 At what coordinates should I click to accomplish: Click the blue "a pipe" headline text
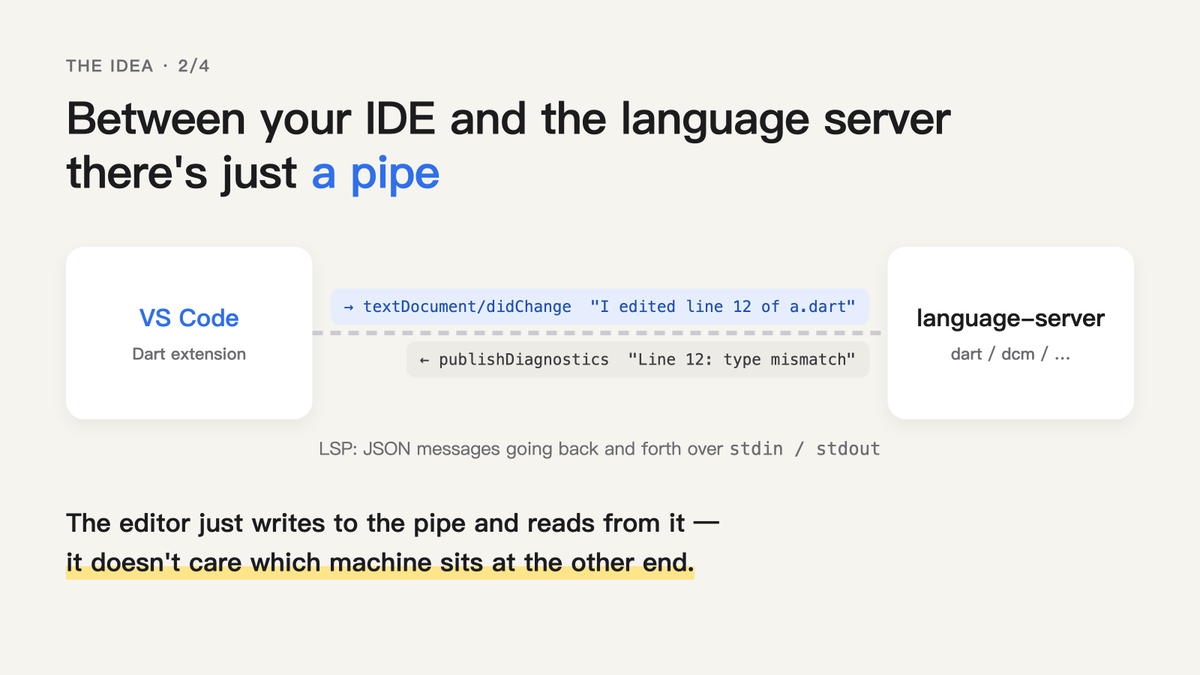pyautogui.click(x=375, y=173)
